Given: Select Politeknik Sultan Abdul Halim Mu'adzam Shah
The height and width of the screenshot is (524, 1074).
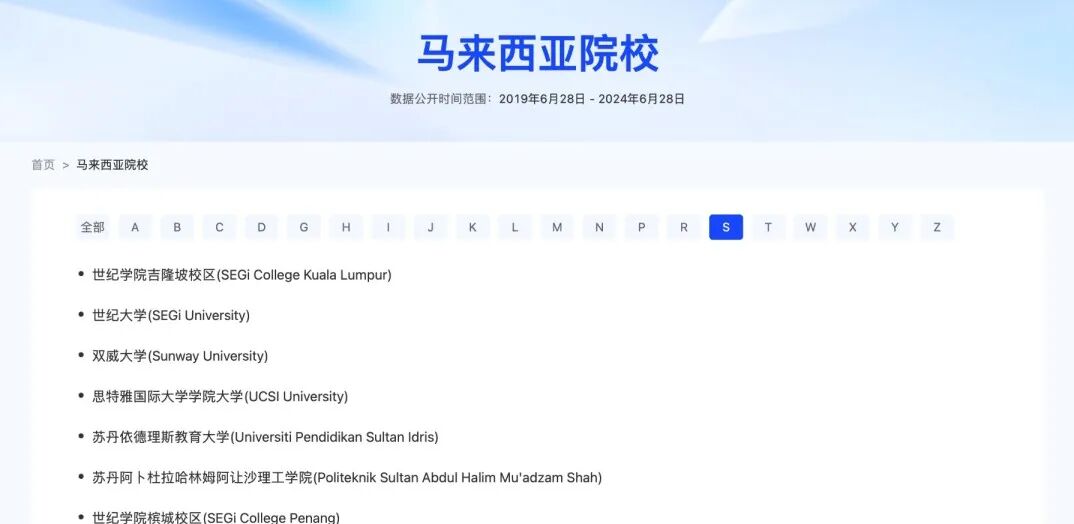Looking at the screenshot, I should pyautogui.click(x=347, y=478).
